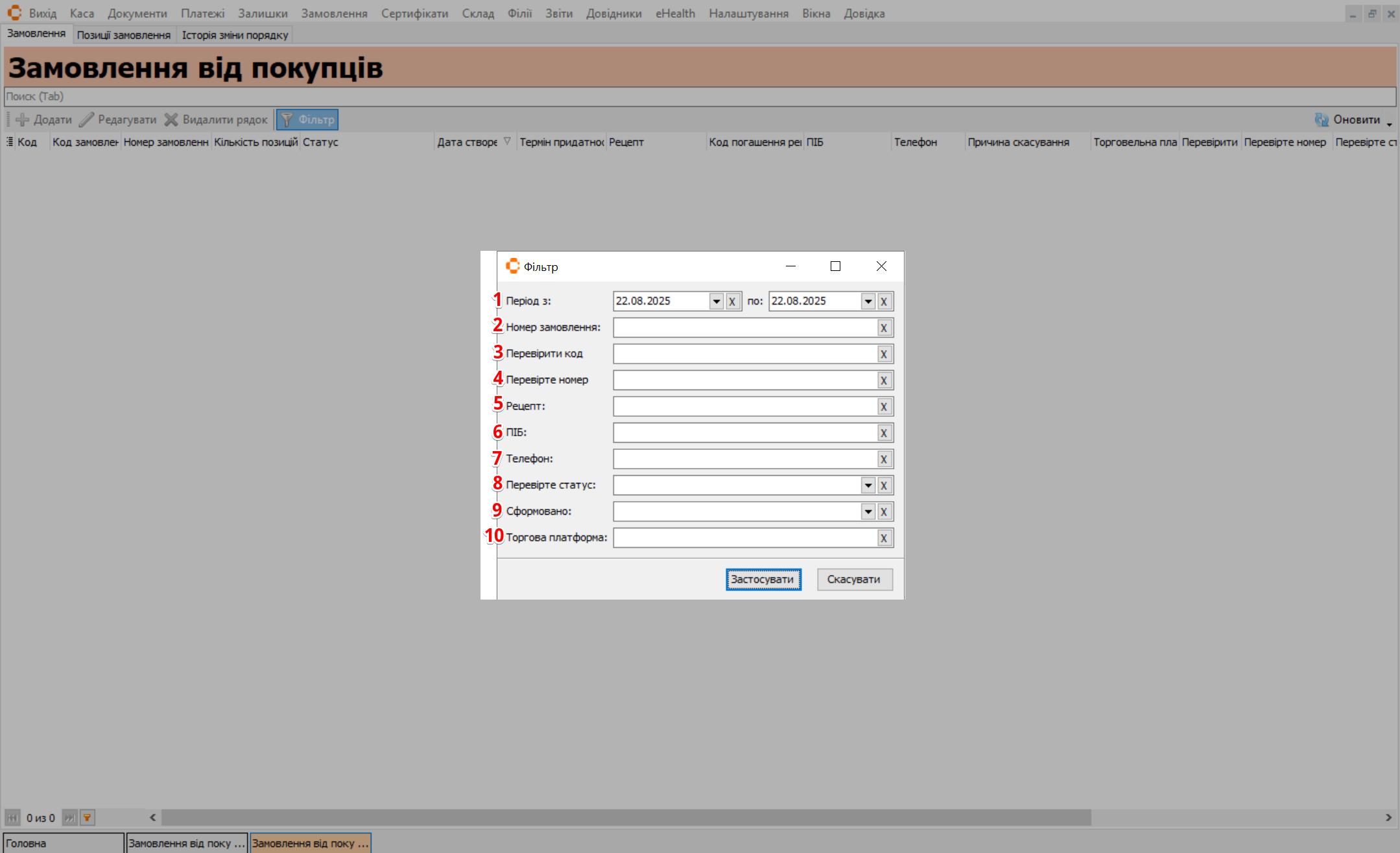Clear the Номер замовлення field with X
1400x853 pixels.
coord(883,328)
